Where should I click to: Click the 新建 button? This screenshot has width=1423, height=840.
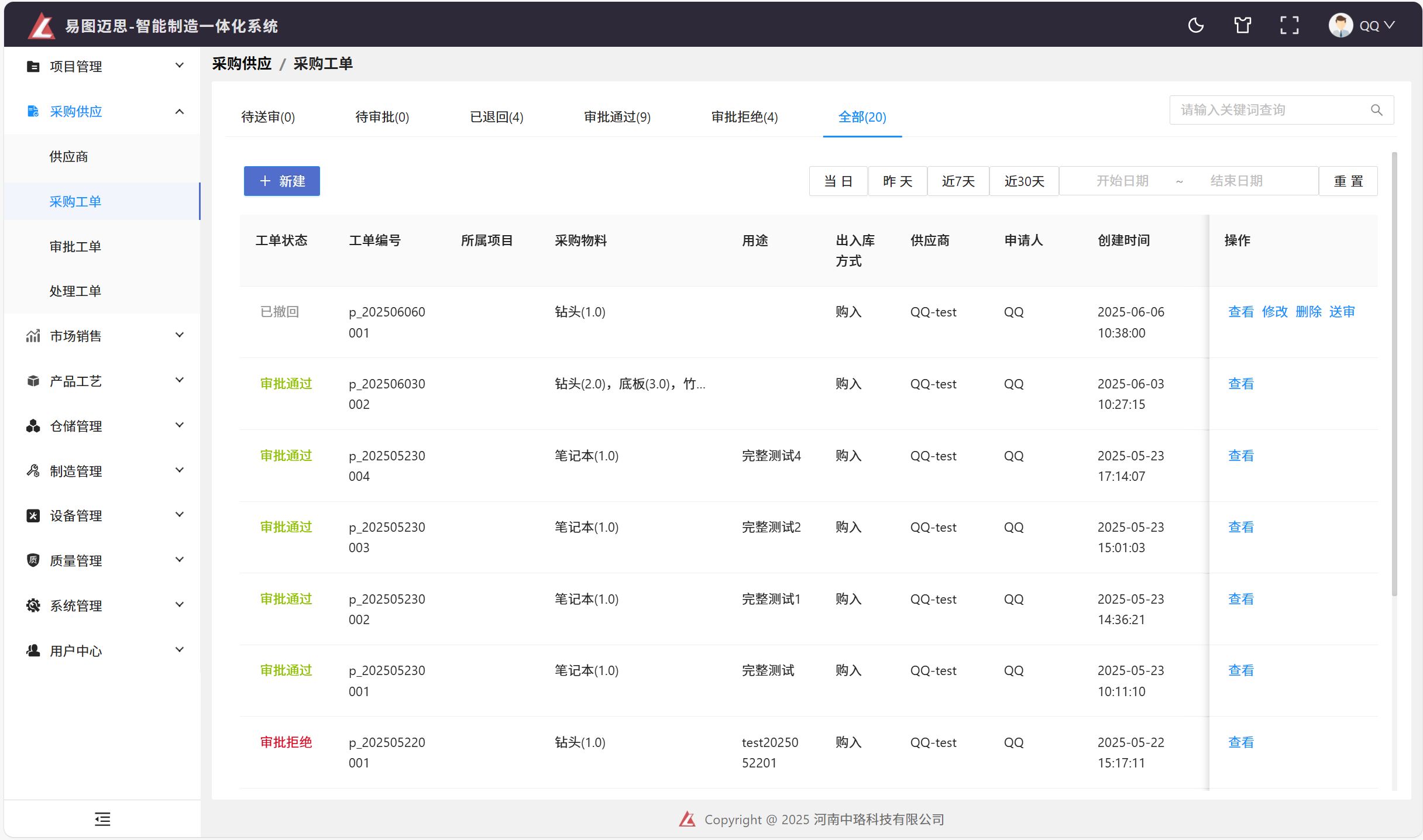(x=282, y=181)
